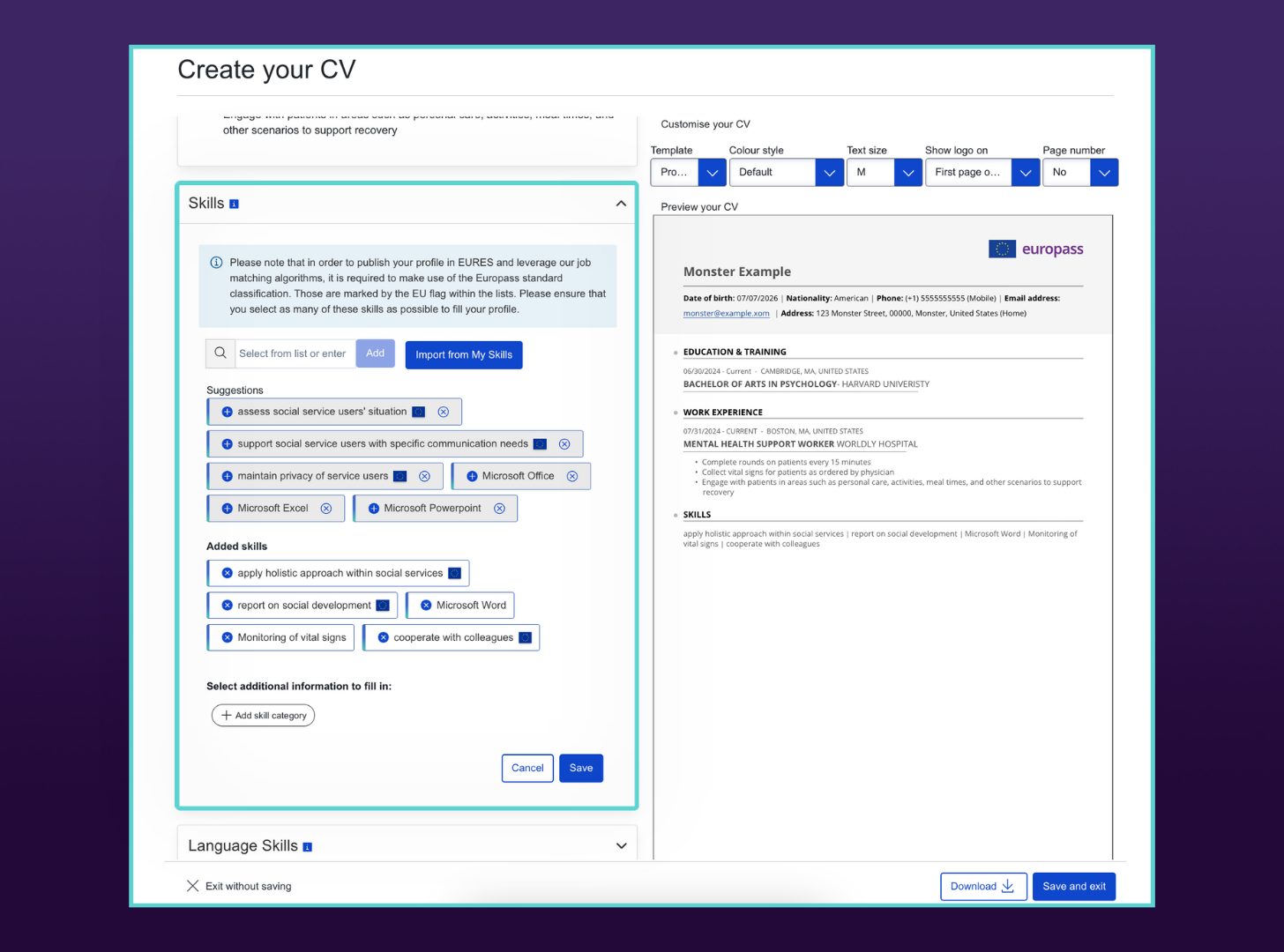Screen dimensions: 1284x952
Task: Dismiss the Microsoft Office suggestion
Action: 572,476
